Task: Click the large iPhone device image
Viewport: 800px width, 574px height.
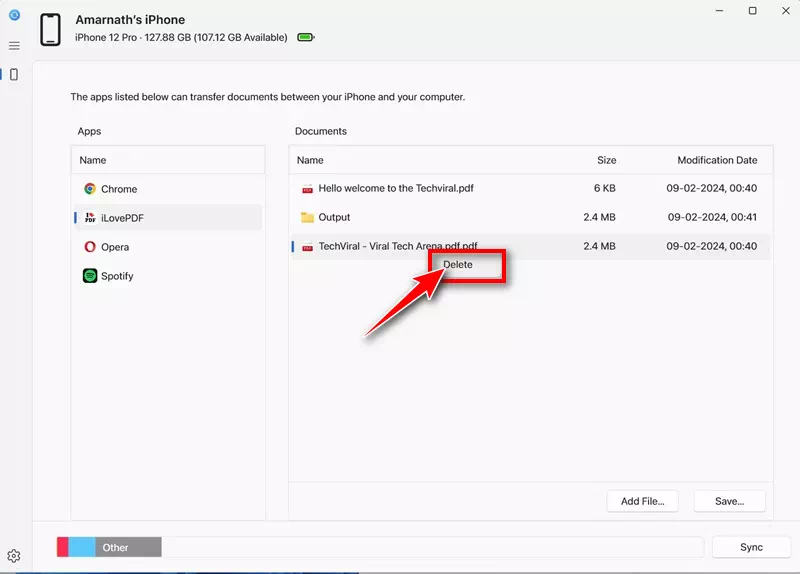Action: click(x=51, y=30)
